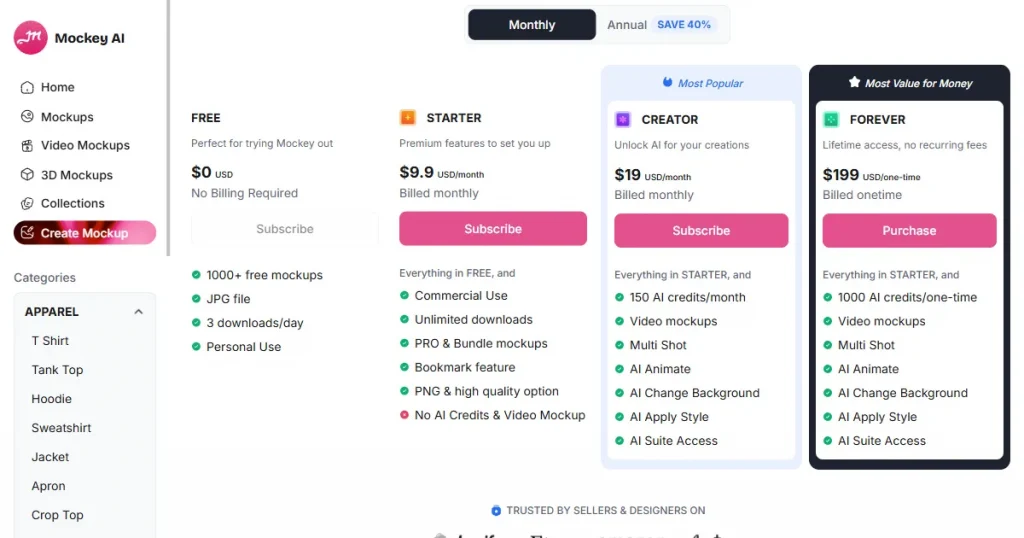Click the Create Mockup button
Screen dimensions: 1024x538
click(85, 233)
